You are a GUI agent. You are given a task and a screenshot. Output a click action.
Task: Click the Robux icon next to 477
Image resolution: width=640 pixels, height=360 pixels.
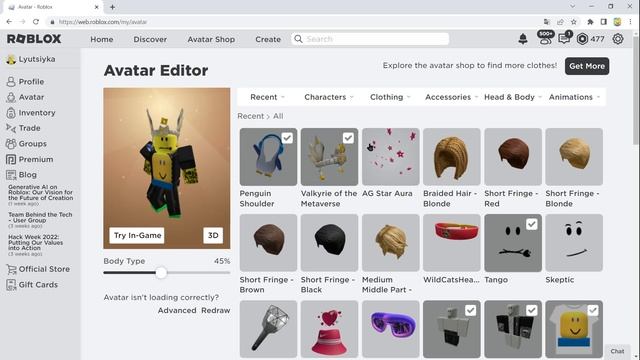pos(582,39)
